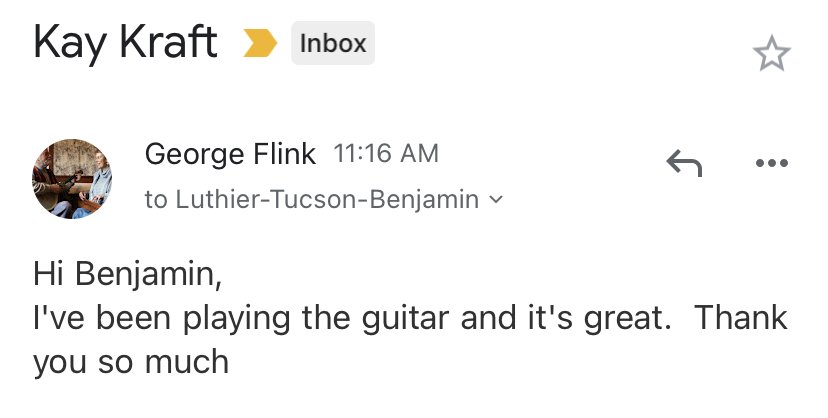This screenshot has height=418, width=828.
Task: Place cursor on "Hi Benjamin," greeting
Action: (x=127, y=274)
